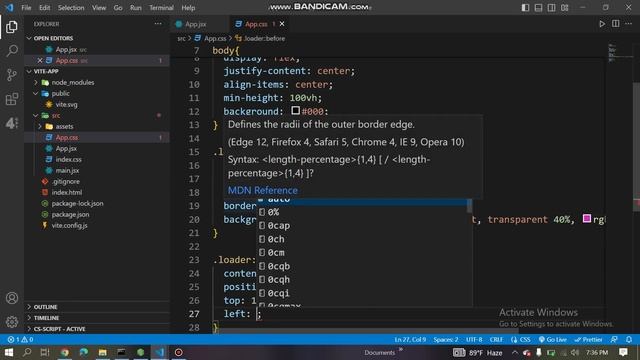Open Task View on taskbar
640x360 pixels.
[45, 352]
